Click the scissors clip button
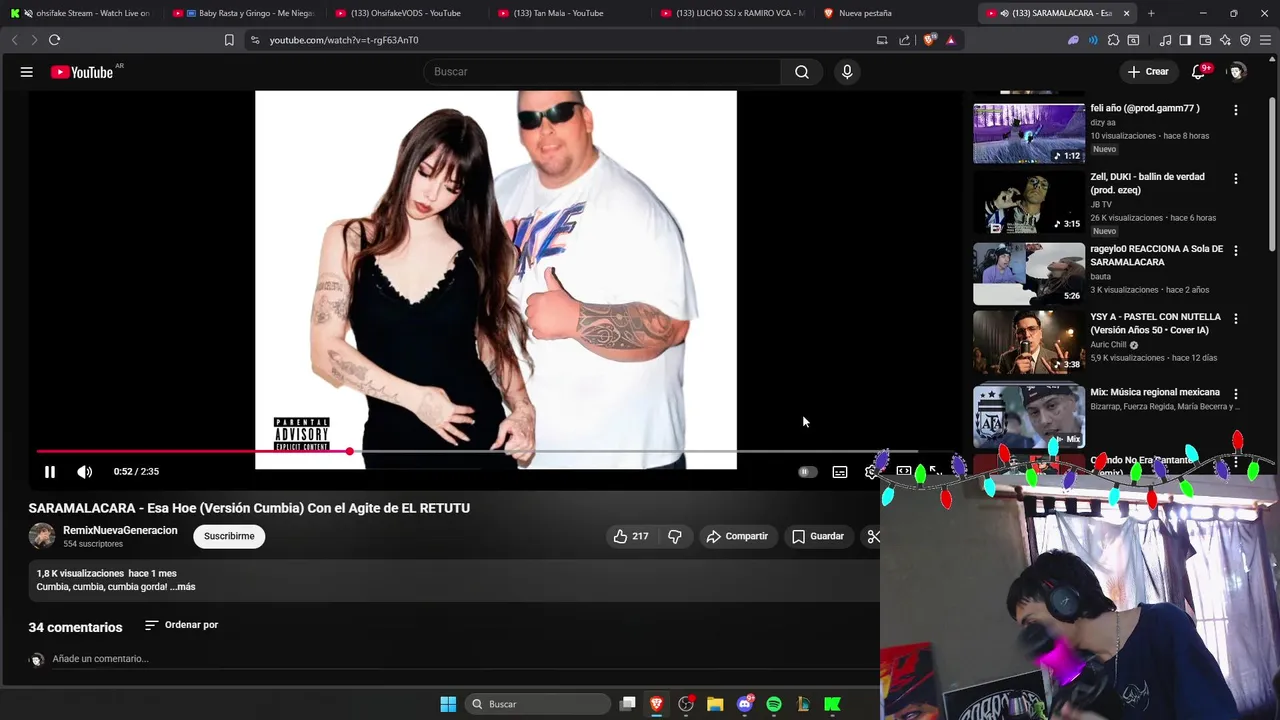 click(872, 536)
